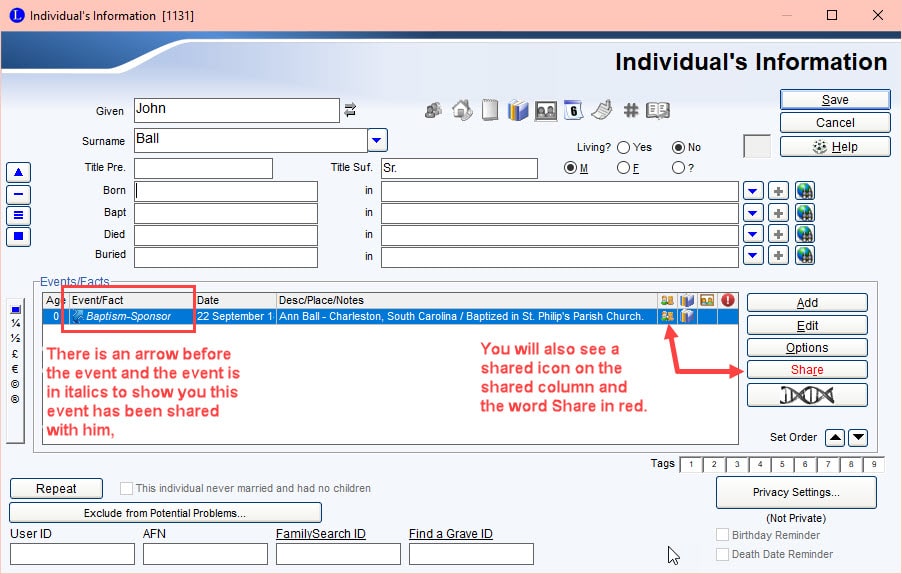Open the media portrait icon in toolbar
Viewport: 902px width, 574px height.
(545, 110)
